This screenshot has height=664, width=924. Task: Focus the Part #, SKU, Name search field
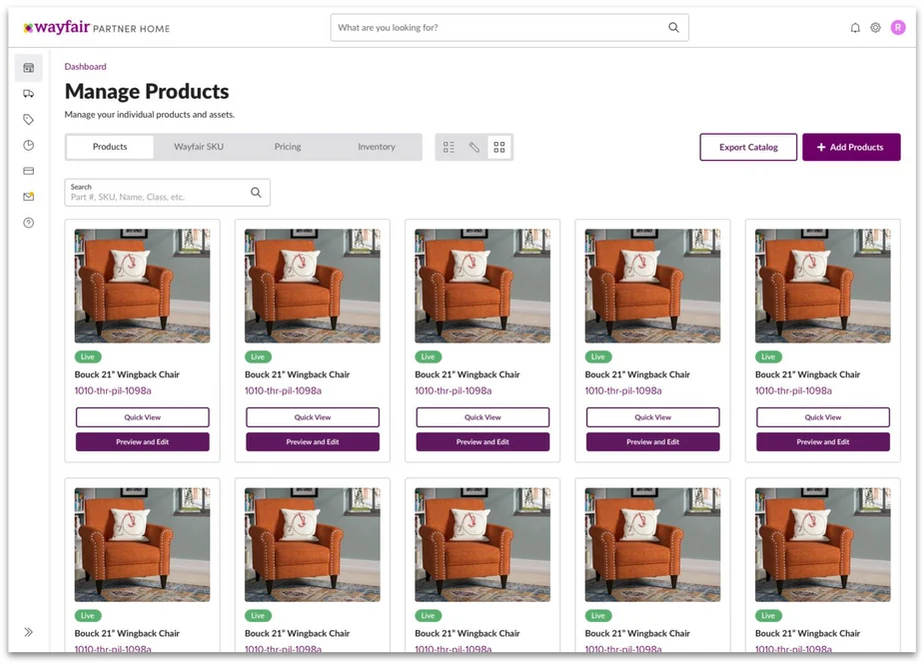tap(167, 193)
